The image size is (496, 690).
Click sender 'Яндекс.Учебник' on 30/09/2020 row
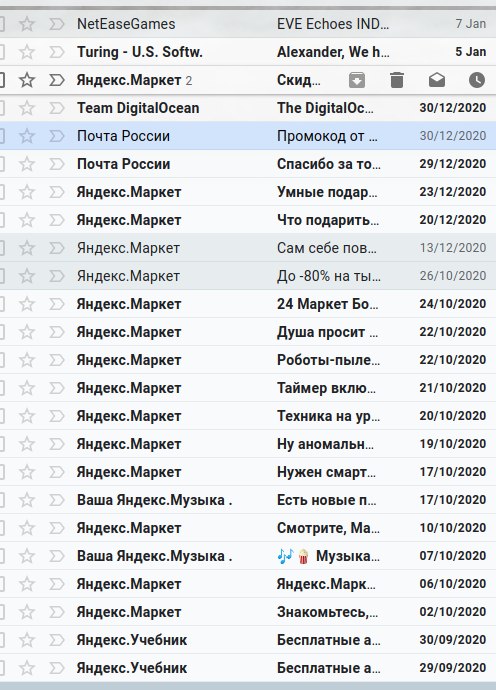(x=132, y=640)
